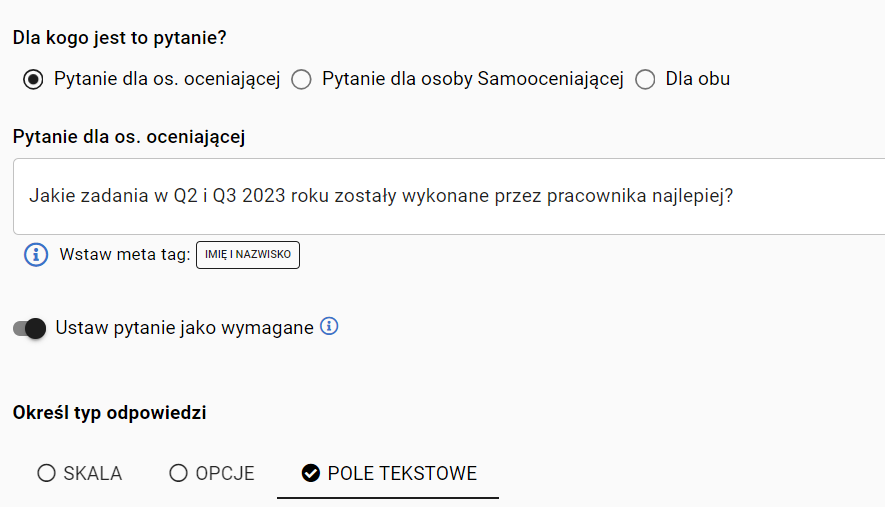This screenshot has height=507, width=885.
Task: Show info icon after "jako wymagane" label
Action: [x=329, y=326]
